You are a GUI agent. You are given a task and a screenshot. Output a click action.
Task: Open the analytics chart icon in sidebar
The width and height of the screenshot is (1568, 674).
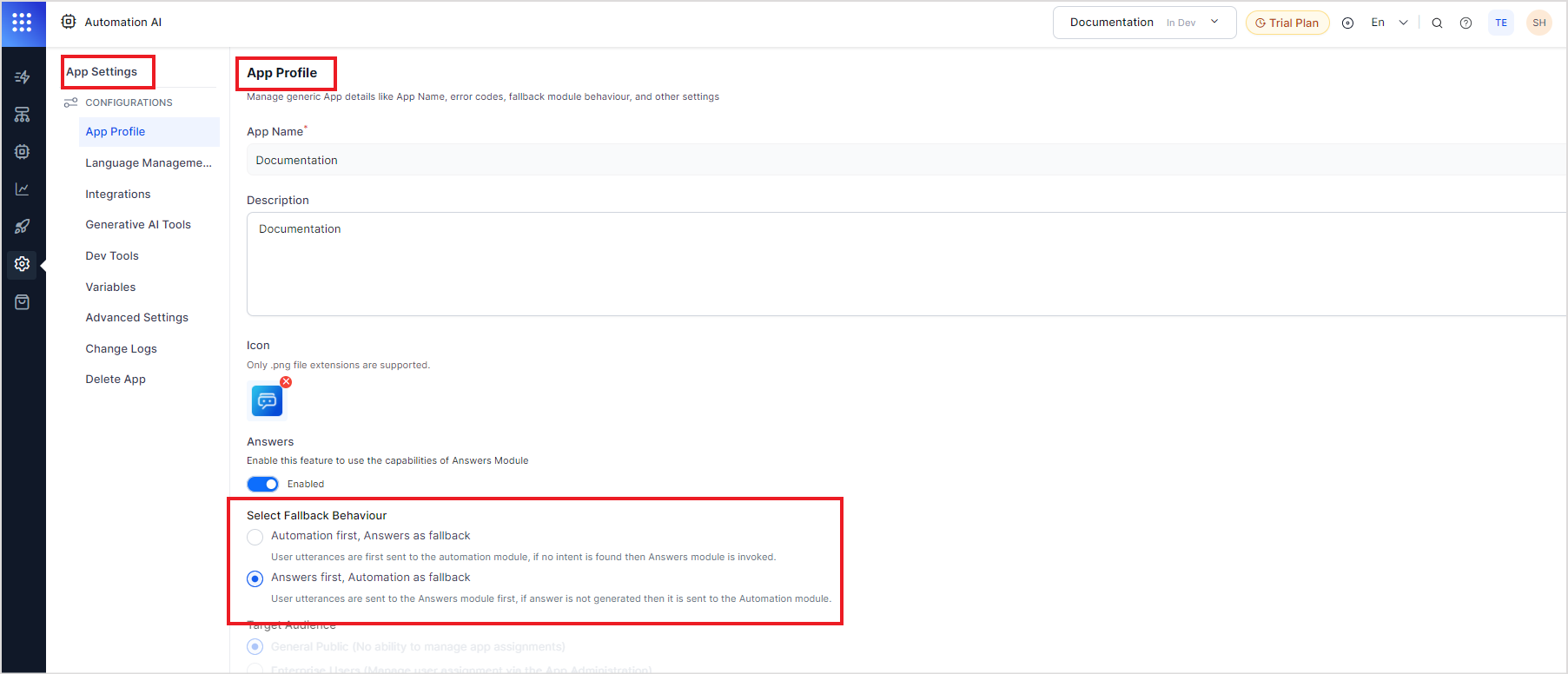click(x=23, y=189)
